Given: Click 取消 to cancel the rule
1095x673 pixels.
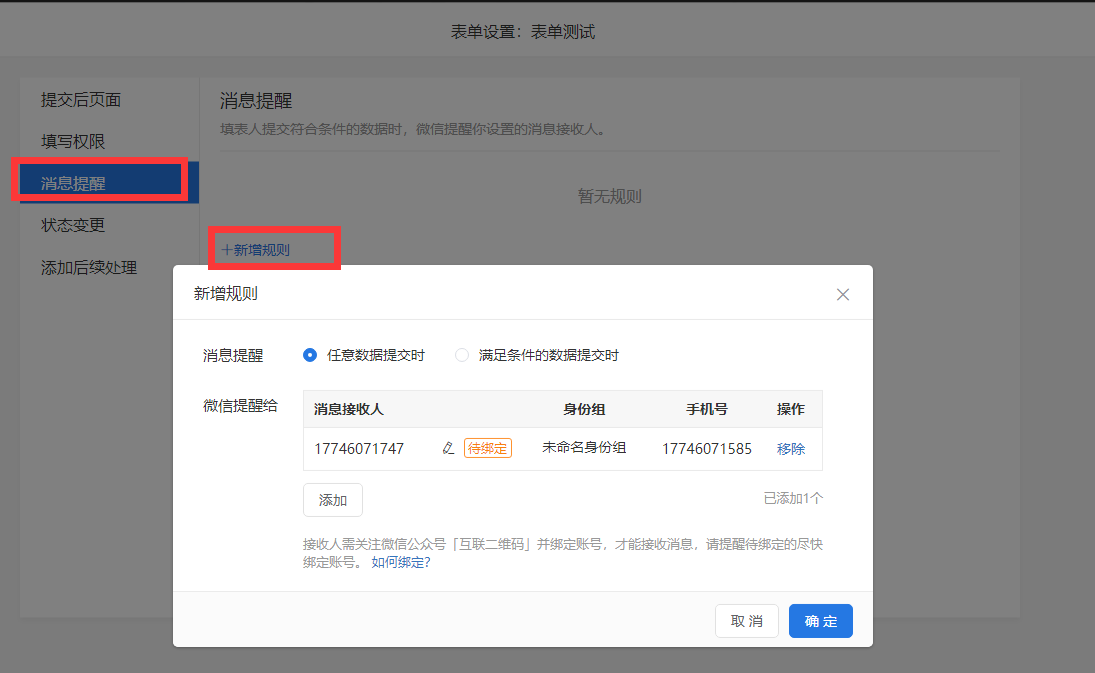Looking at the screenshot, I should 746,621.
